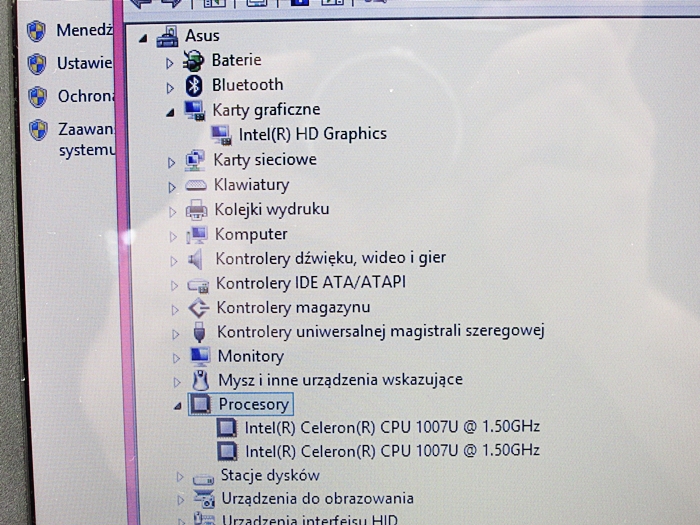Viewport: 700px width, 525px height.
Task: Collapse the Procesory category
Action: tap(178, 406)
